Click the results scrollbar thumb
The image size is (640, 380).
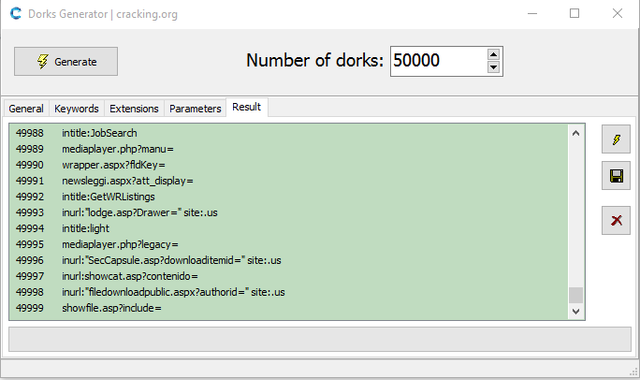[x=576, y=295]
